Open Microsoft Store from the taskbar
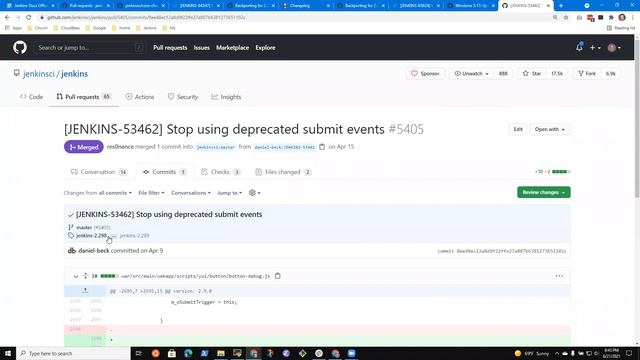 pyautogui.click(x=172, y=353)
